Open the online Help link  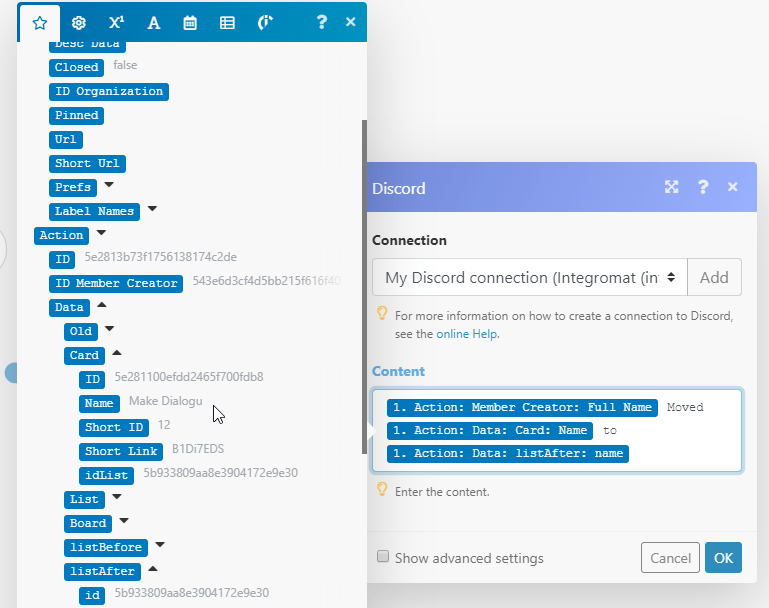[x=466, y=334]
